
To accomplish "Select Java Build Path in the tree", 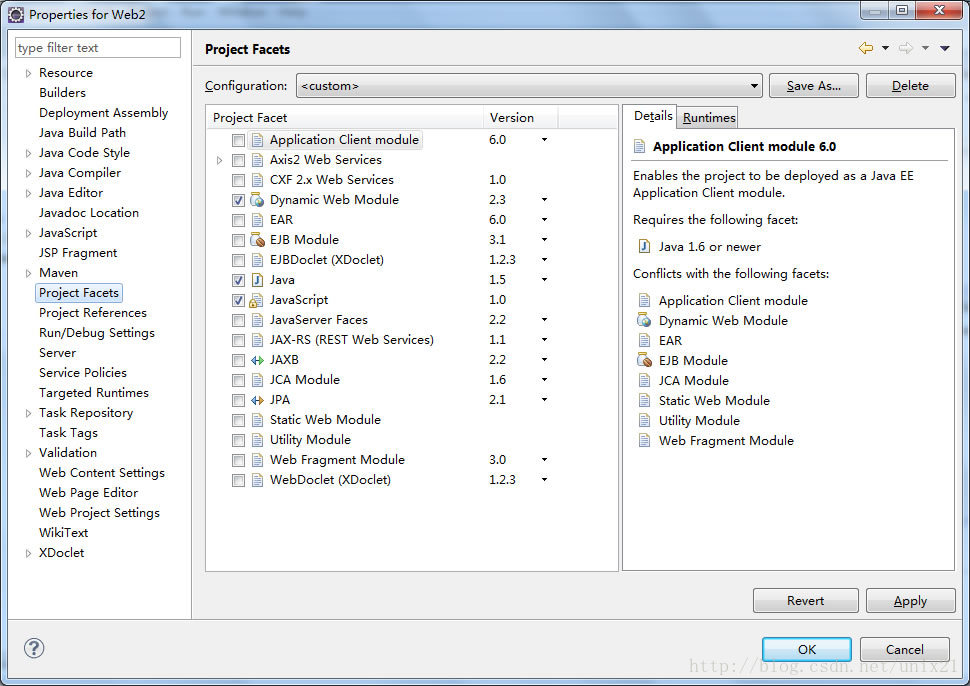I will coord(82,133).
